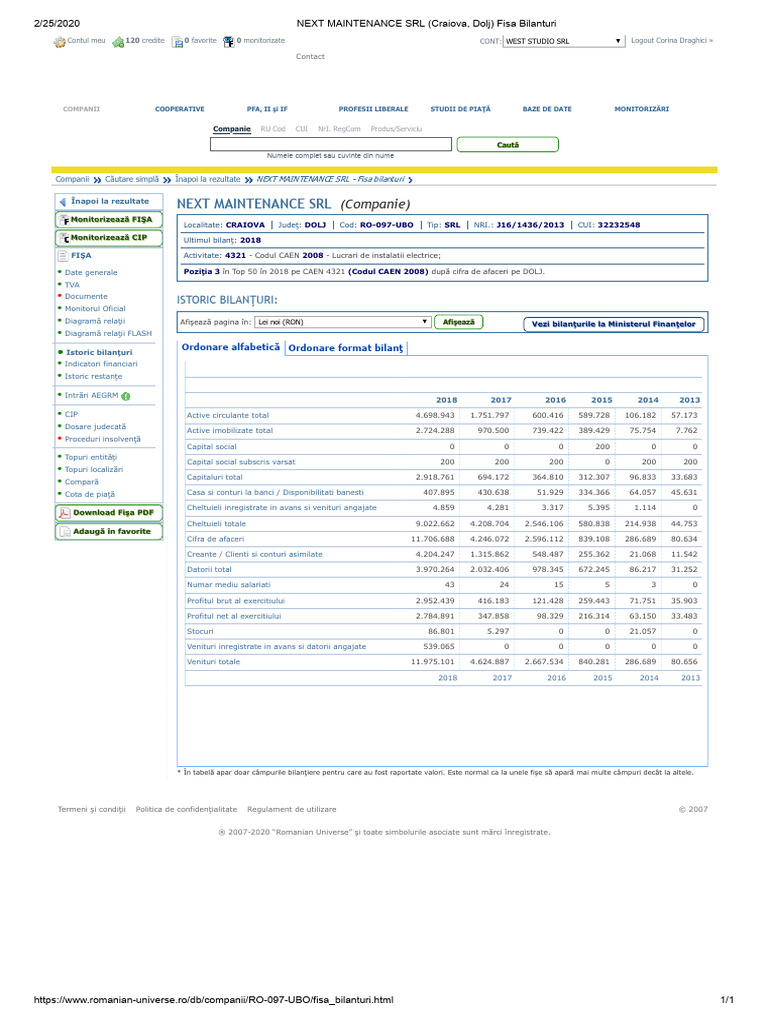Image resolution: width=768 pixels, height=1024 pixels.
Task: Click the FIȘA document icon in sidebar
Action: (x=63, y=256)
